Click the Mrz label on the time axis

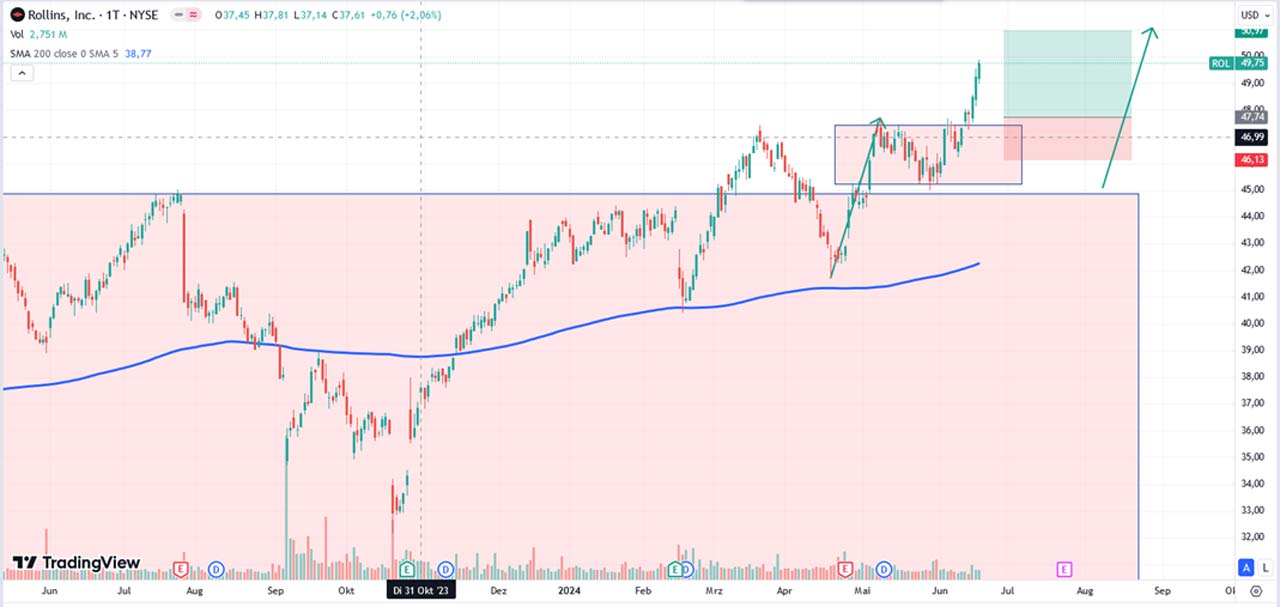715,591
